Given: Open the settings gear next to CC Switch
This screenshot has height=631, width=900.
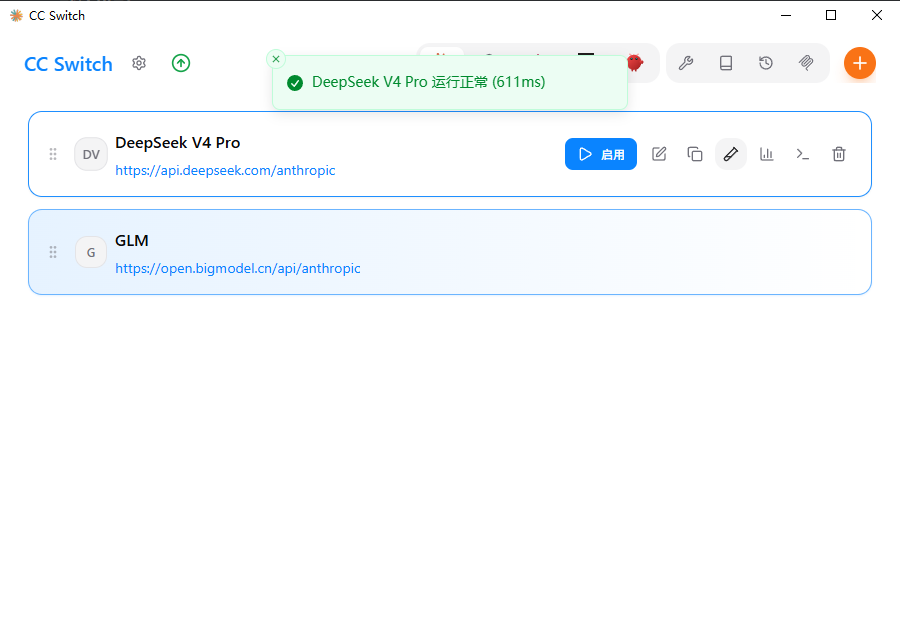Looking at the screenshot, I should point(139,63).
